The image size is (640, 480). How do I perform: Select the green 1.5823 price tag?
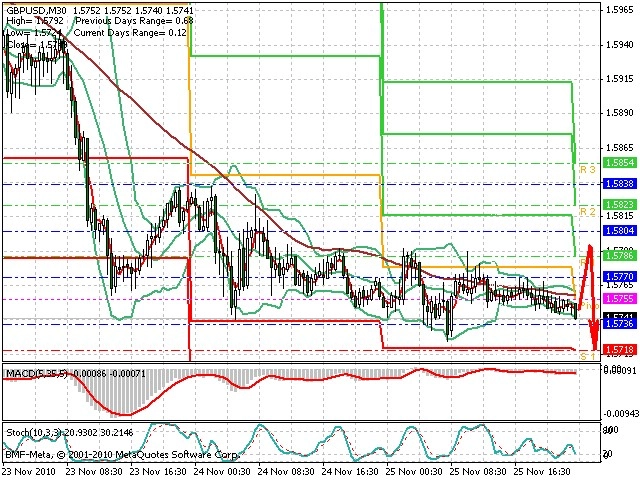[x=620, y=205]
